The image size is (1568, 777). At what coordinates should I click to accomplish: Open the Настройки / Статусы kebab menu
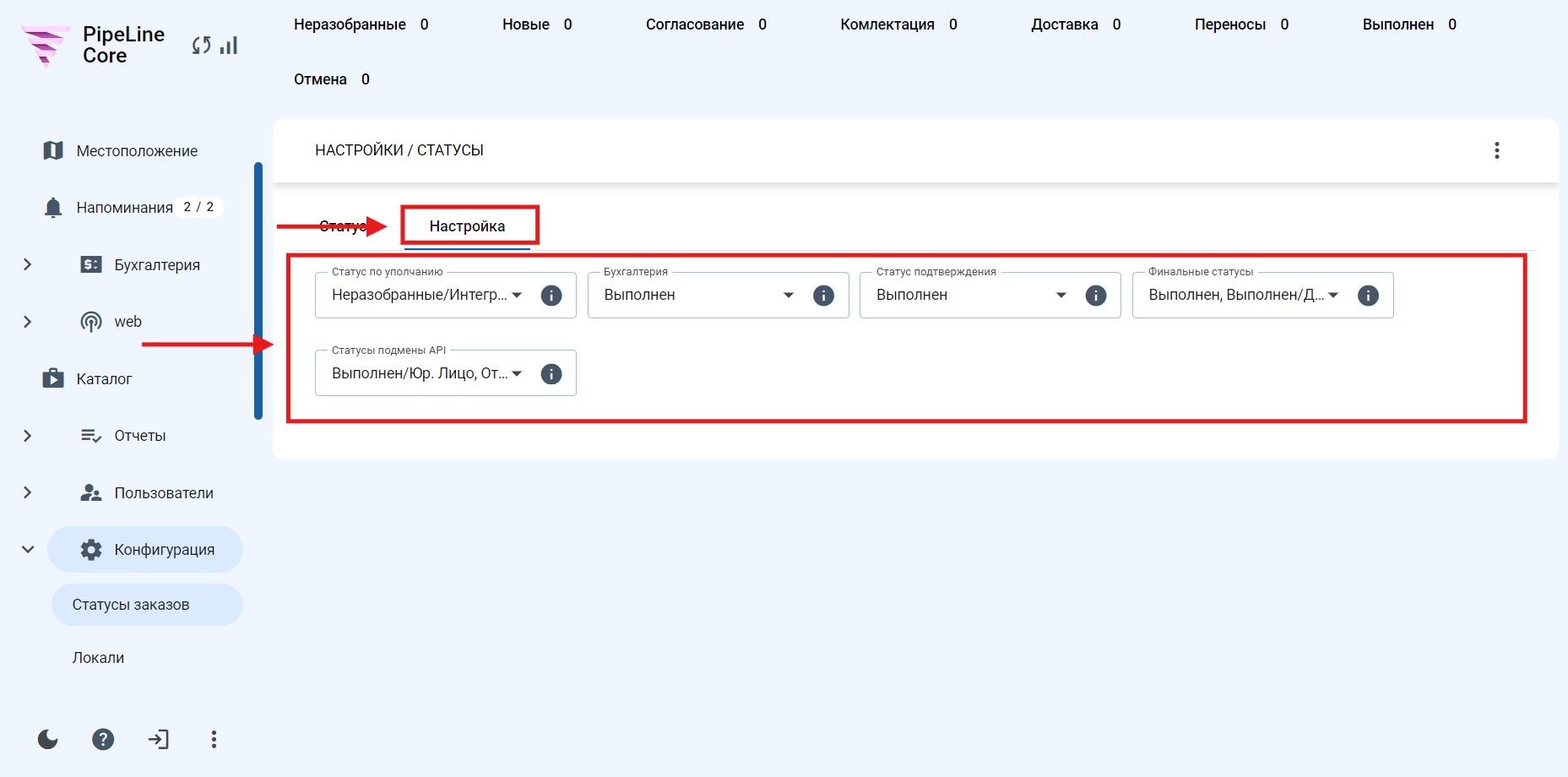[x=1497, y=150]
